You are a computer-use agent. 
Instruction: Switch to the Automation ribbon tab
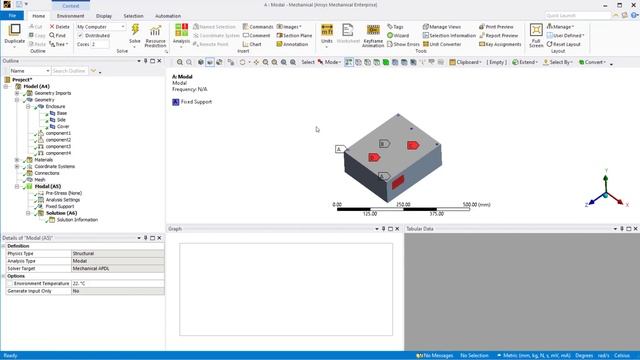(x=168, y=16)
